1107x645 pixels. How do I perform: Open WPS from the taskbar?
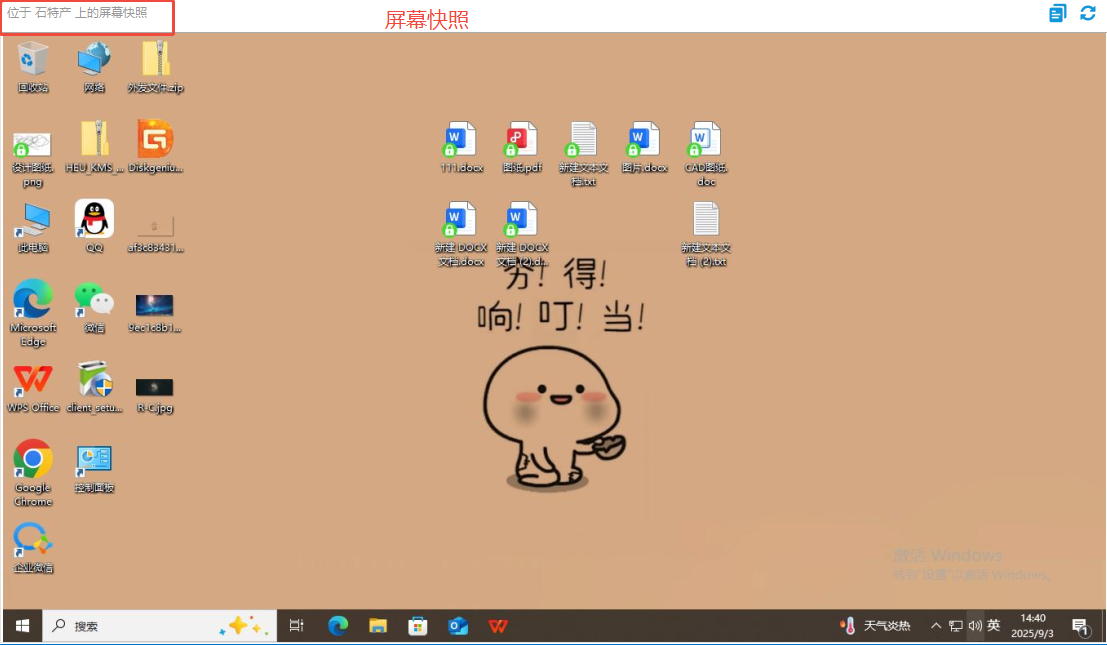pyautogui.click(x=498, y=626)
